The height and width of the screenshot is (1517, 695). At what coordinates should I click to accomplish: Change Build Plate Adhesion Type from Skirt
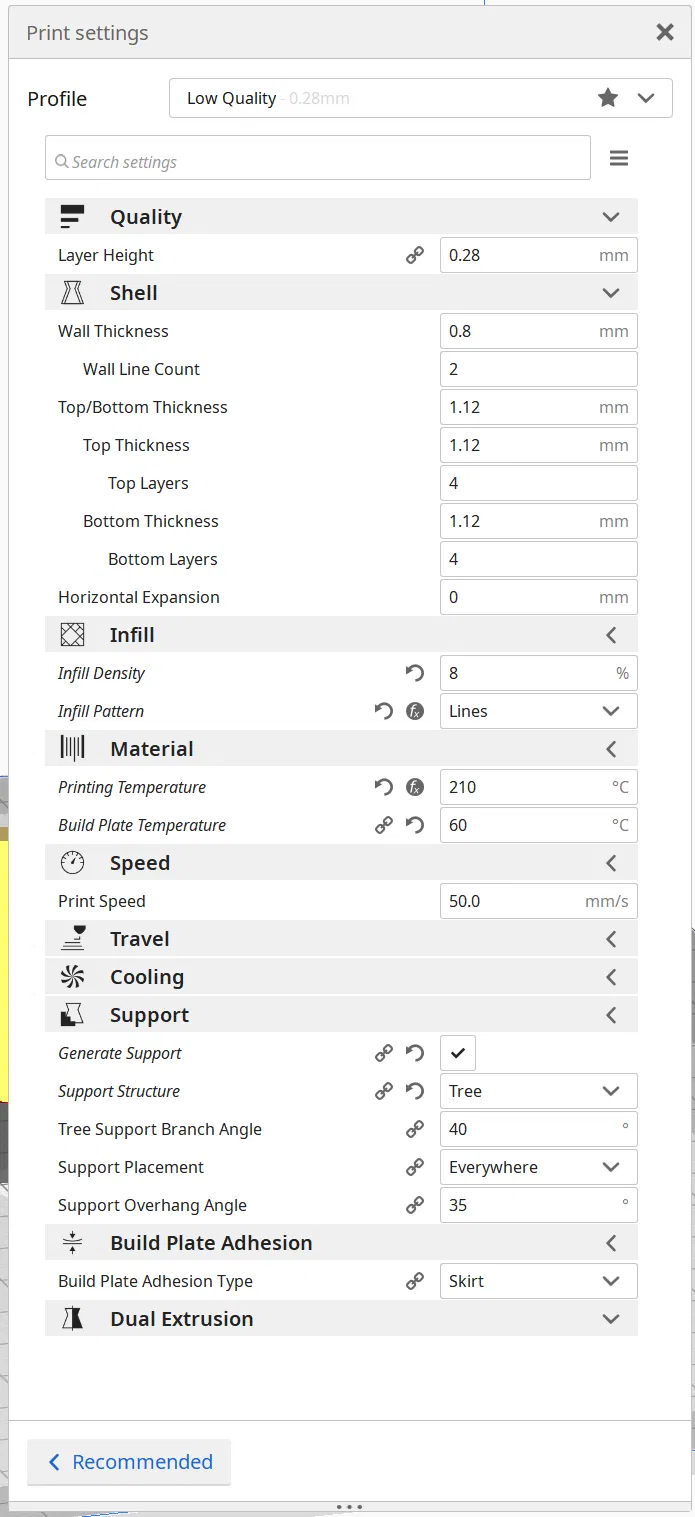[538, 1281]
